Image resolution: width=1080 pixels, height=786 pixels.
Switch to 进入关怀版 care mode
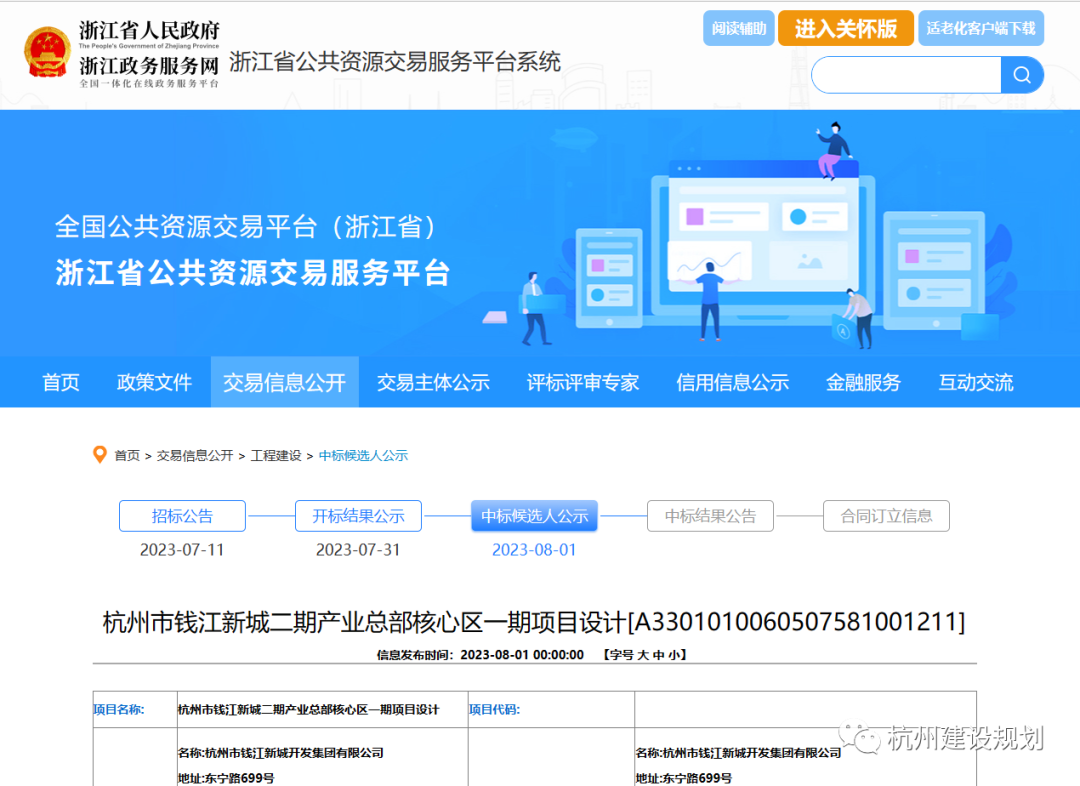(846, 28)
